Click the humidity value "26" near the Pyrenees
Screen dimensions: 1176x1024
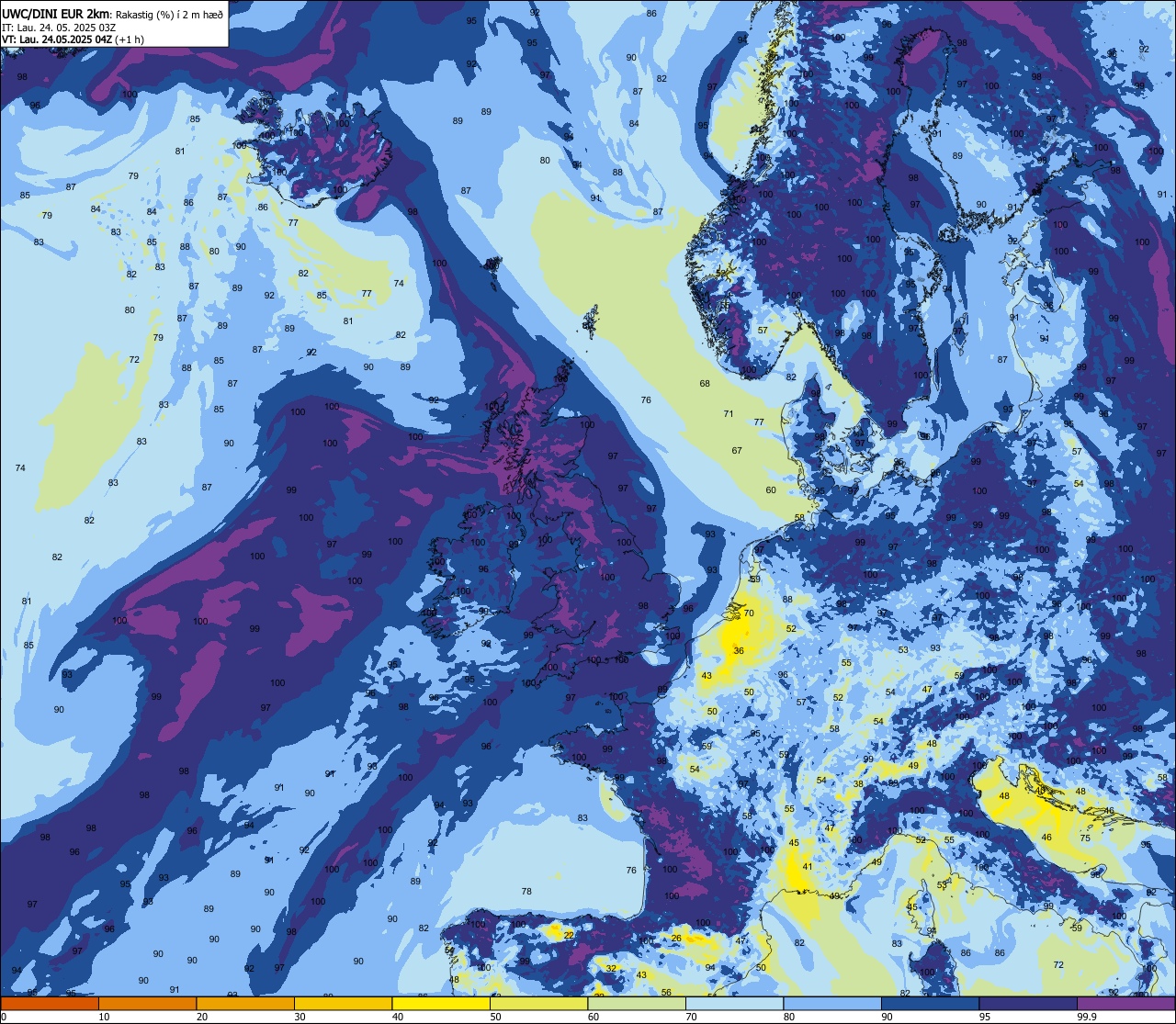coord(676,938)
